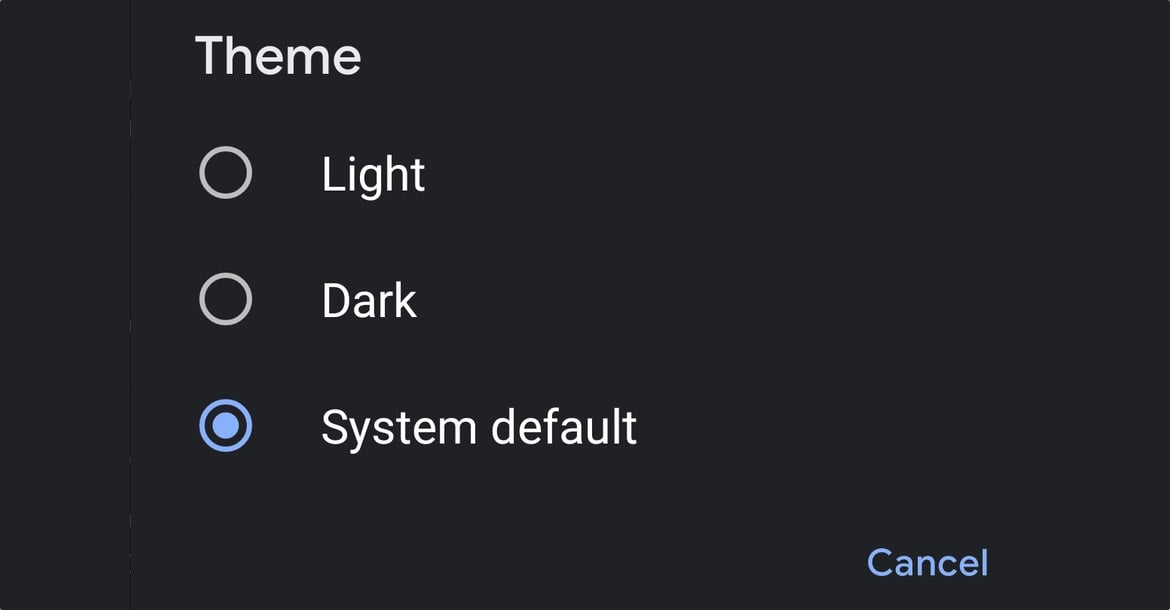This screenshot has width=1170, height=610.
Task: Select the Light theme radio button
Action: click(x=225, y=173)
